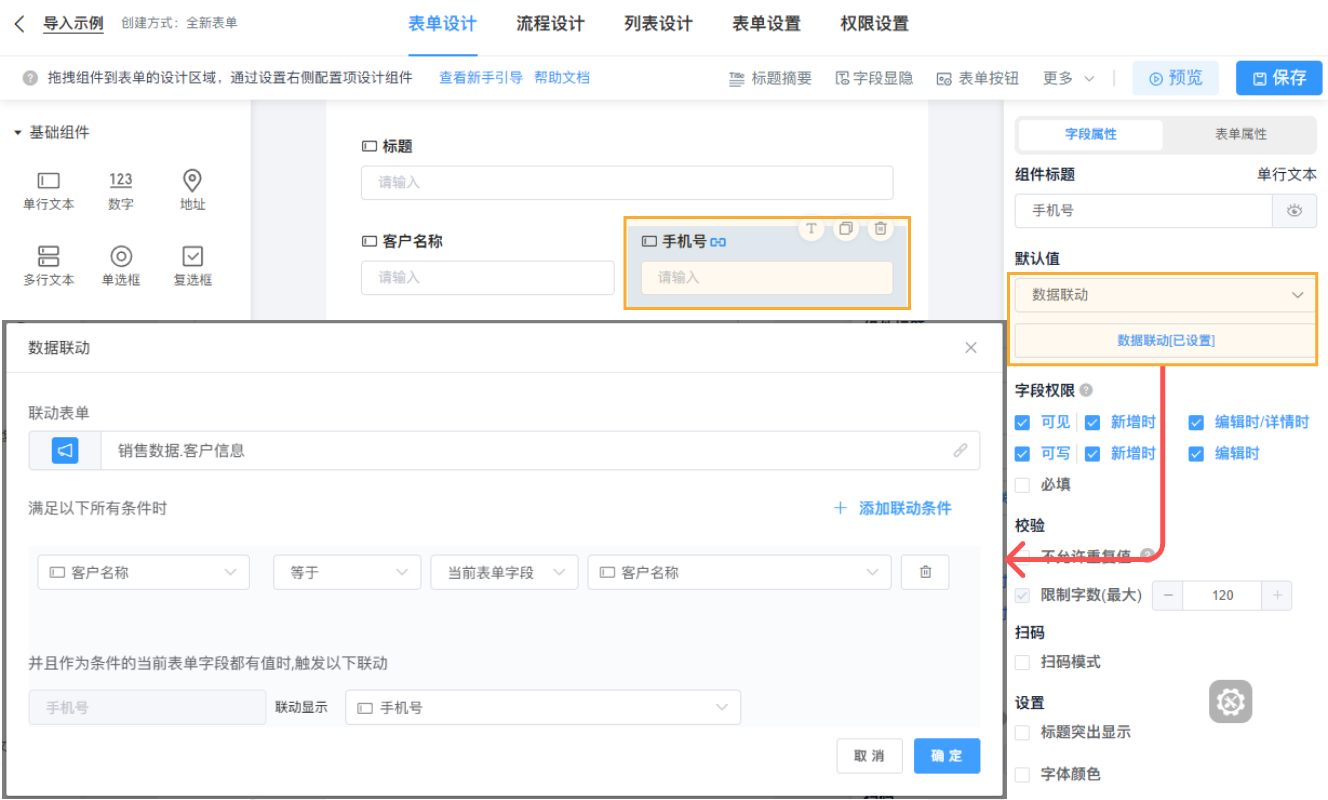Open the 等于 operator dropdown in the dialog
This screenshot has height=800, width=1328.
[x=347, y=572]
